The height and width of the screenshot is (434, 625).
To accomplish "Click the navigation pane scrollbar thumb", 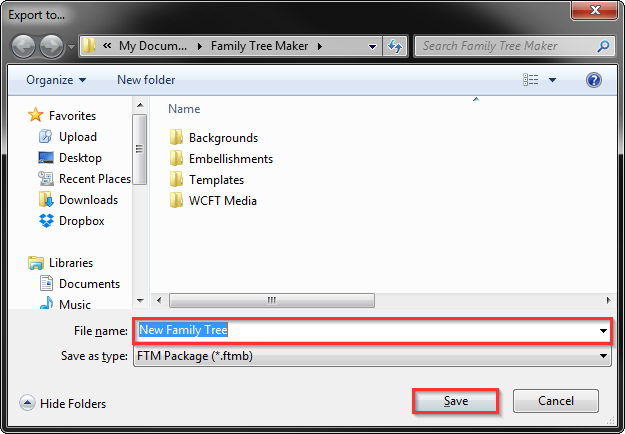I will click(140, 149).
